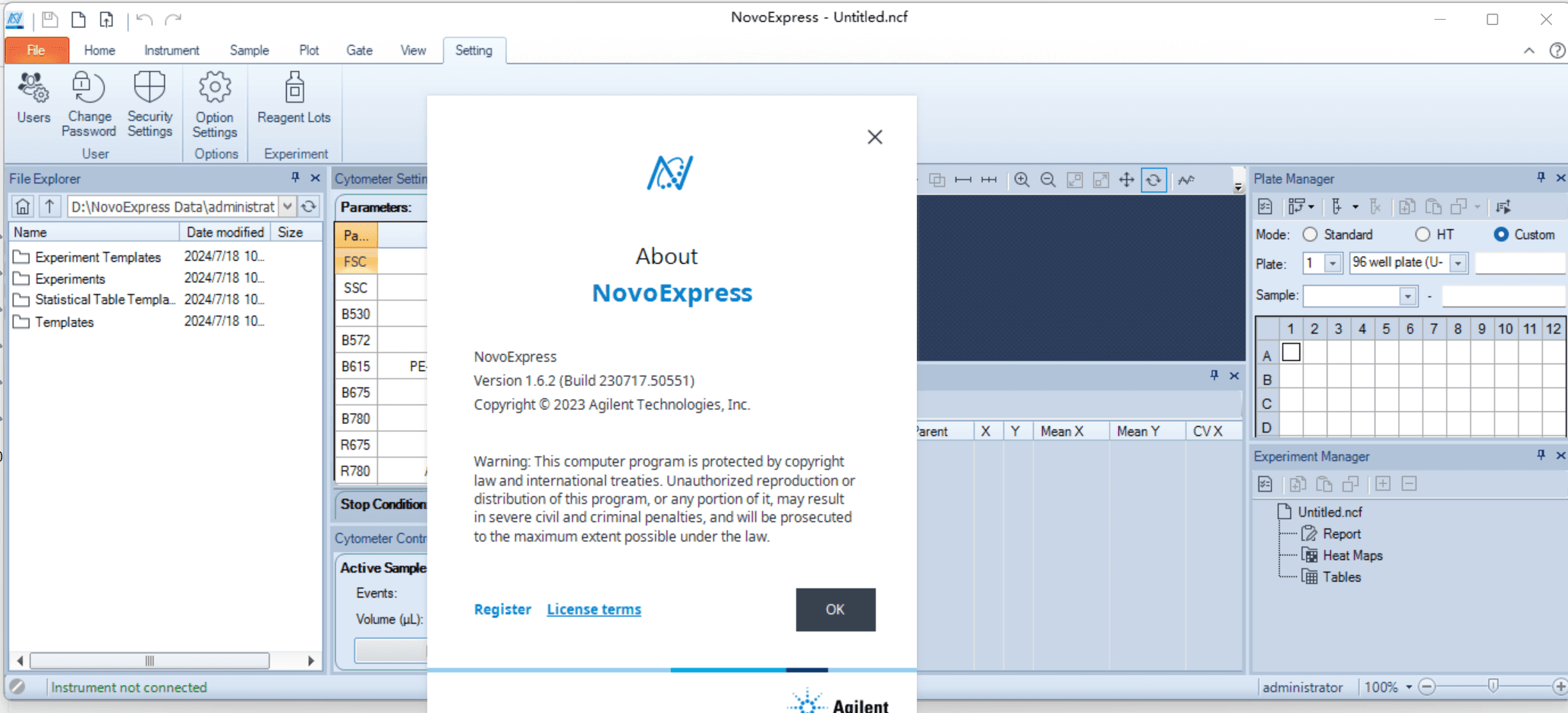
Task: Click the zoom slider minus button
Action: pos(1427,687)
